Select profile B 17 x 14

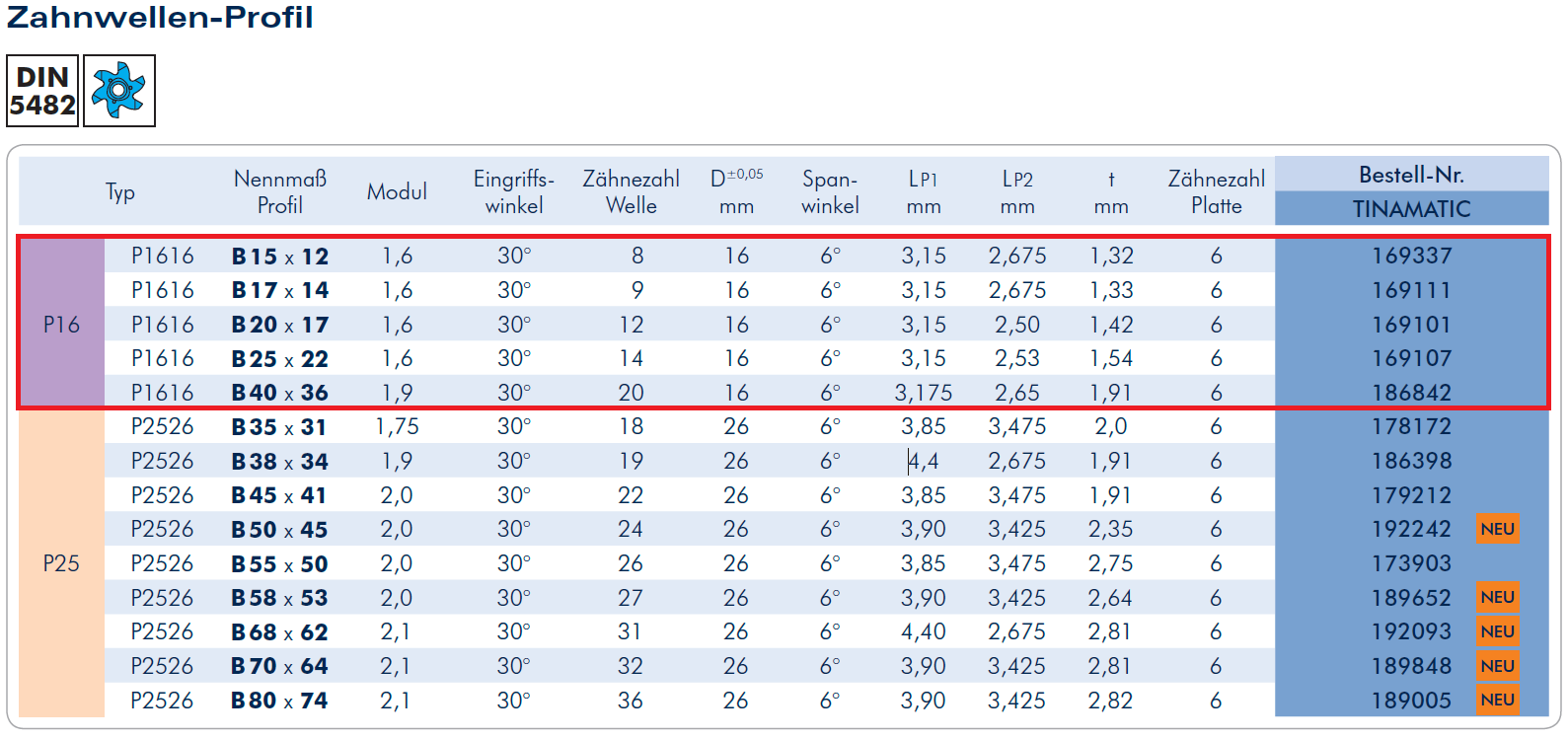[x=280, y=290]
